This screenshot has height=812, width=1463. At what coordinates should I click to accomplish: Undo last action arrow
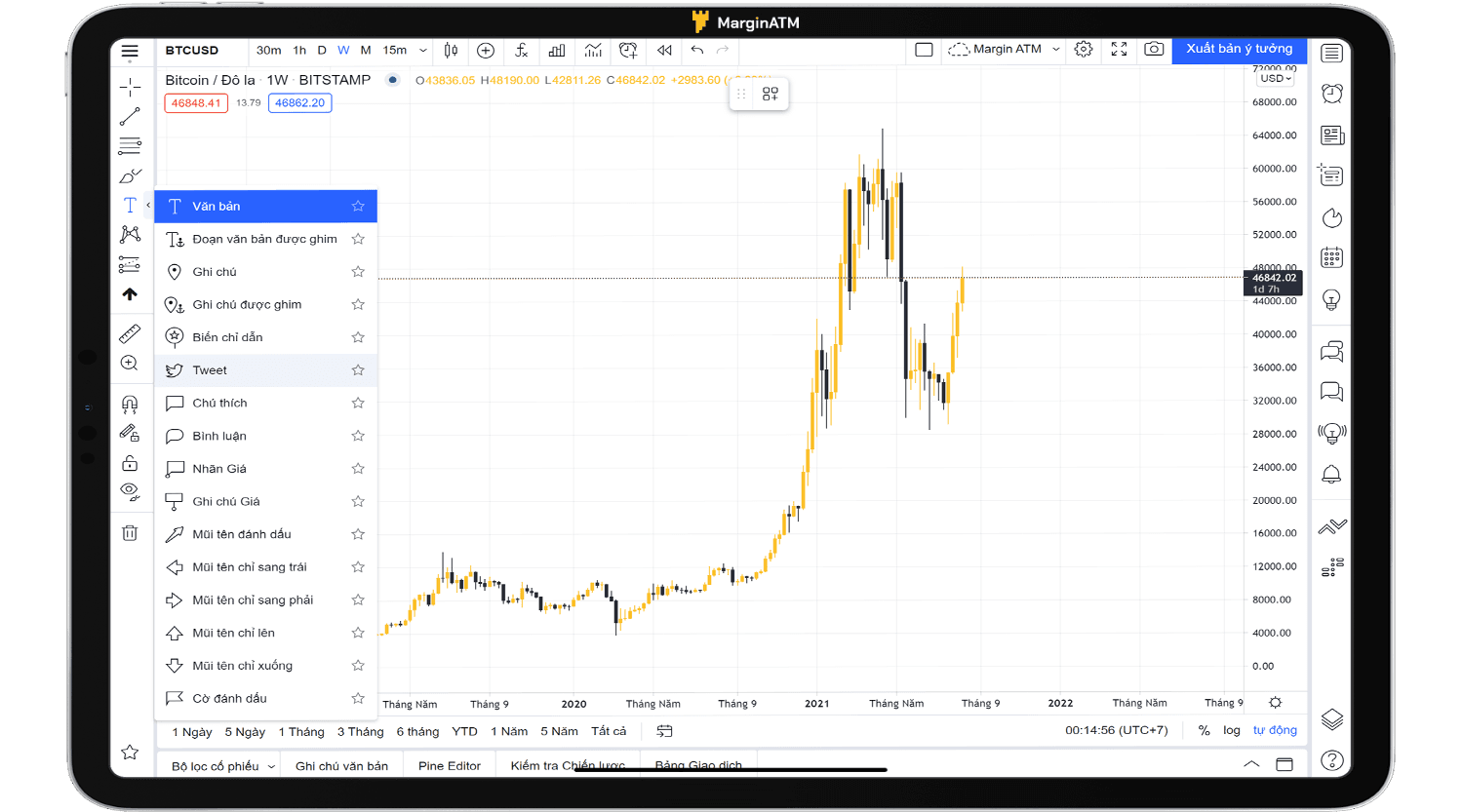(697, 50)
